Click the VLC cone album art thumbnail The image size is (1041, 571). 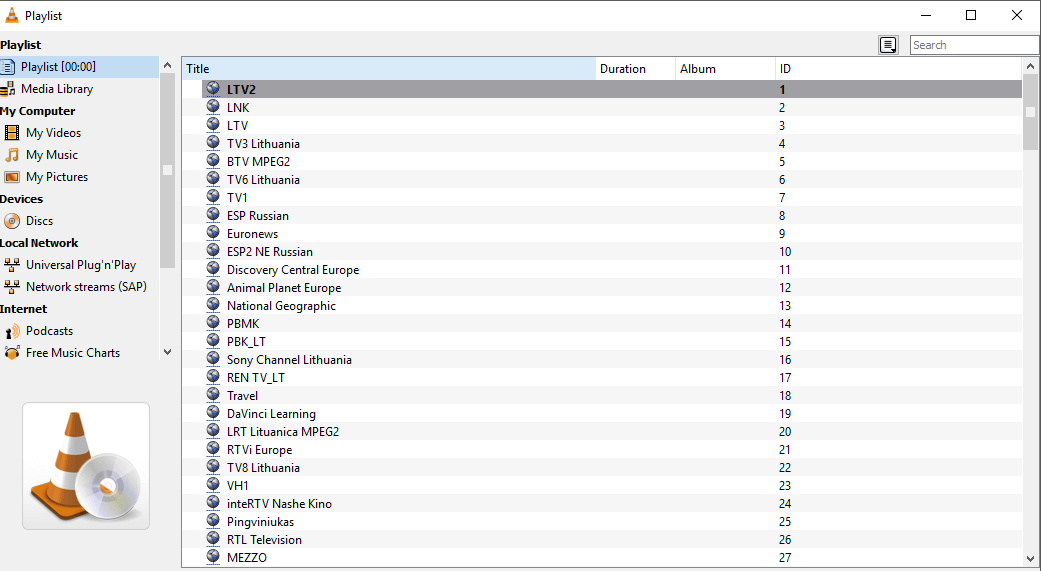(86, 466)
